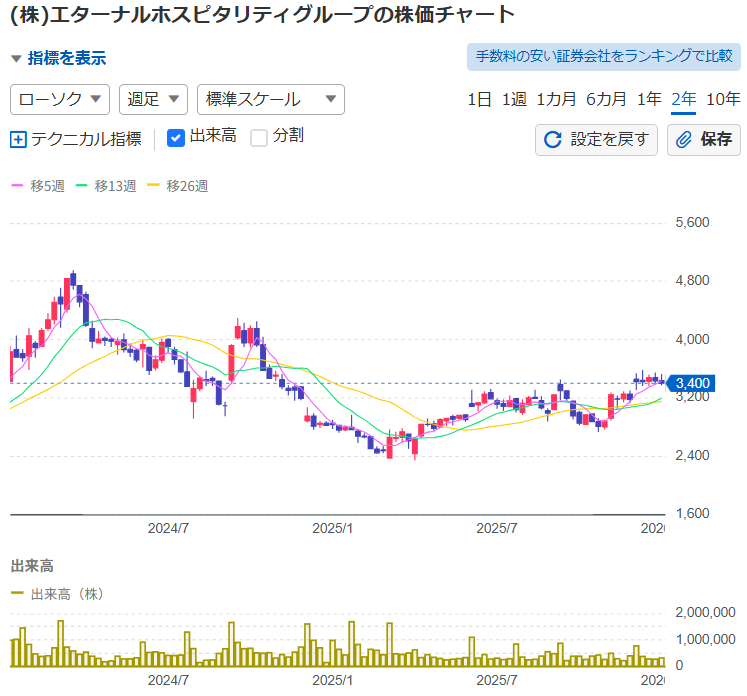Click the triangle icon beside 指標を表示

[x=16, y=59]
